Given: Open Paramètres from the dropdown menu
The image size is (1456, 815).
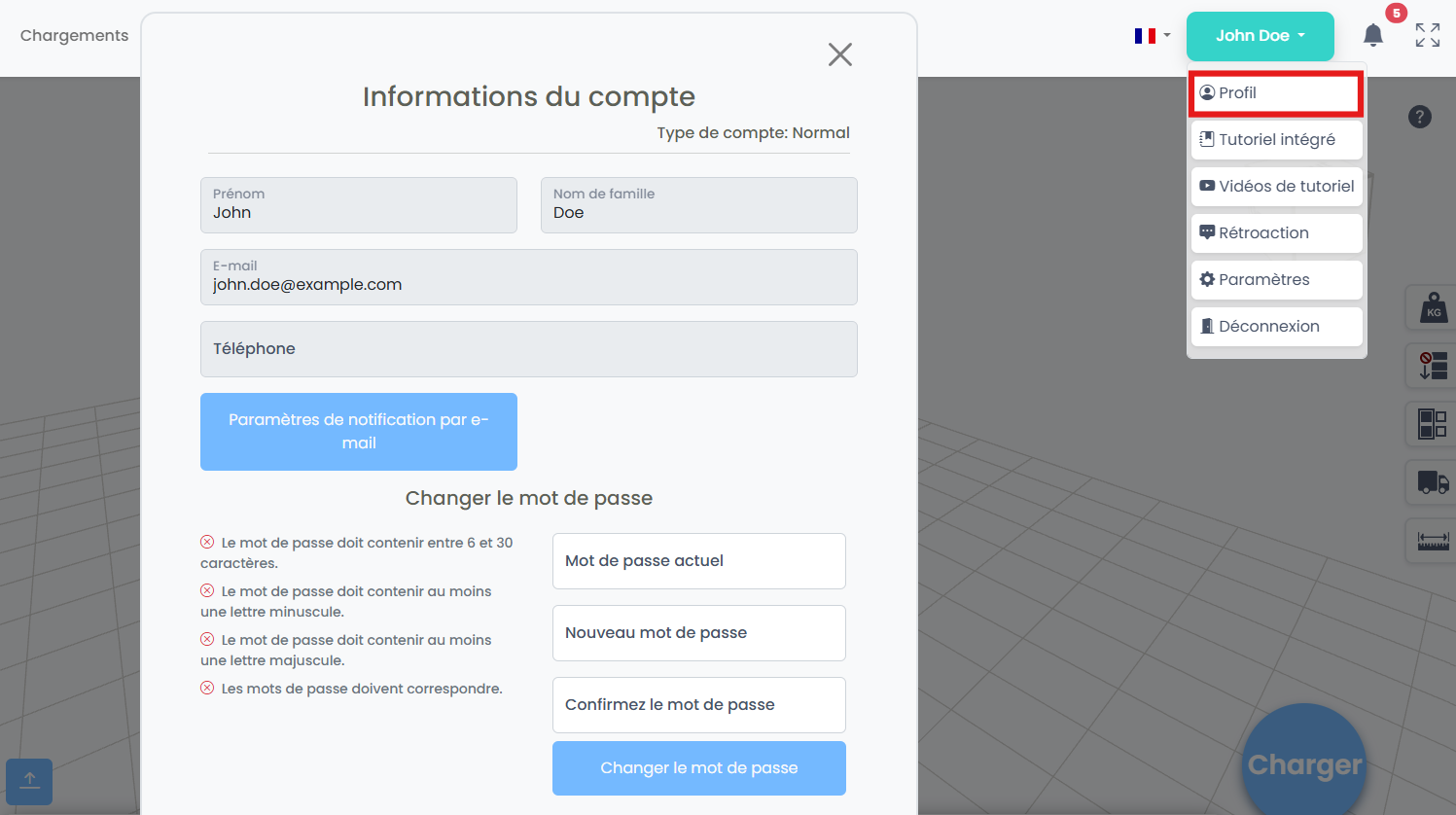Looking at the screenshot, I should pos(1275,280).
